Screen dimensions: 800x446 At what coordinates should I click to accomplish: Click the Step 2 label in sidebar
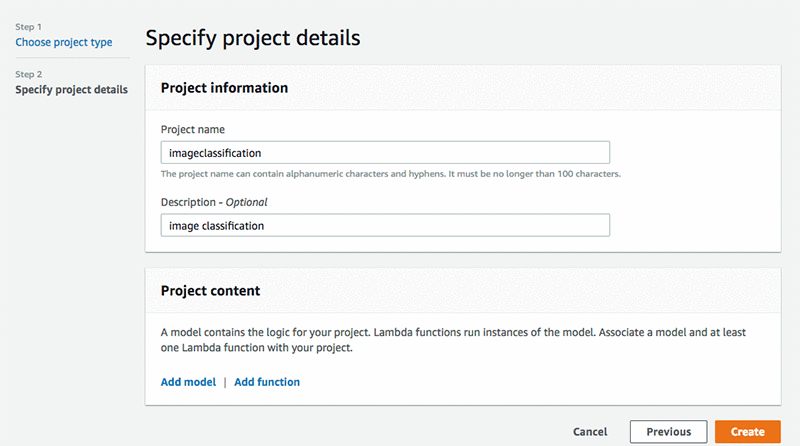pos(30,75)
